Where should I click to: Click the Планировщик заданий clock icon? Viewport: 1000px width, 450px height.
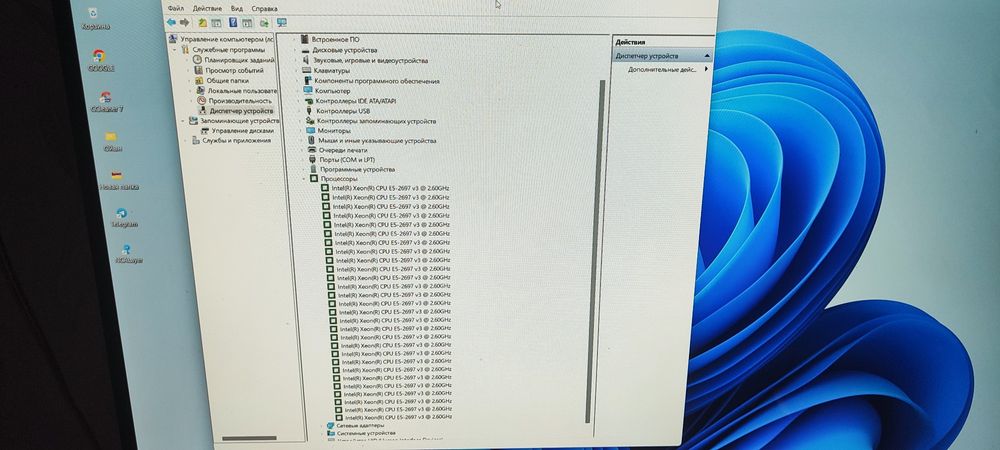point(197,60)
